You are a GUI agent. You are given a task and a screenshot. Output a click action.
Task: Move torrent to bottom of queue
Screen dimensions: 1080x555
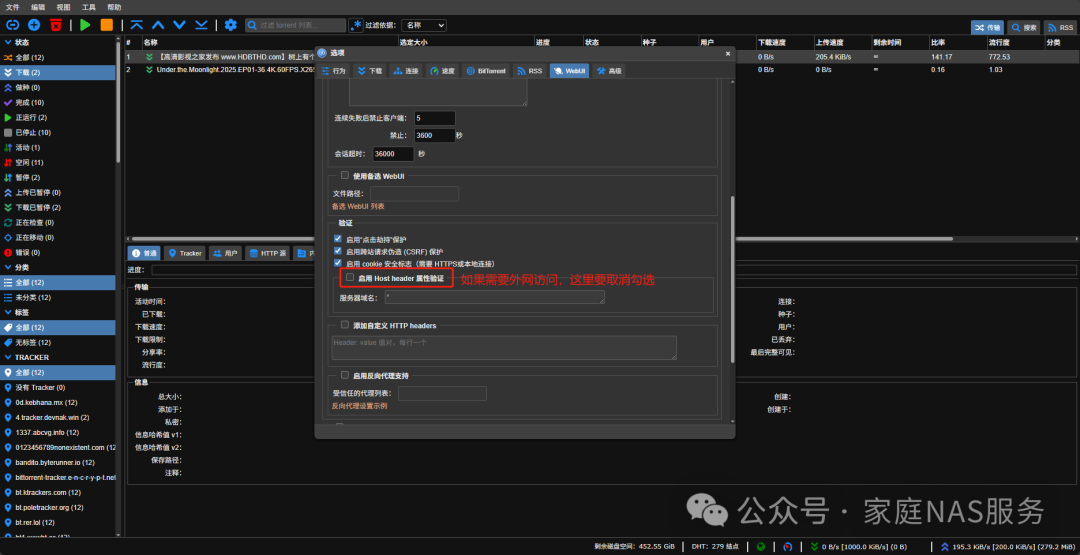(201, 25)
